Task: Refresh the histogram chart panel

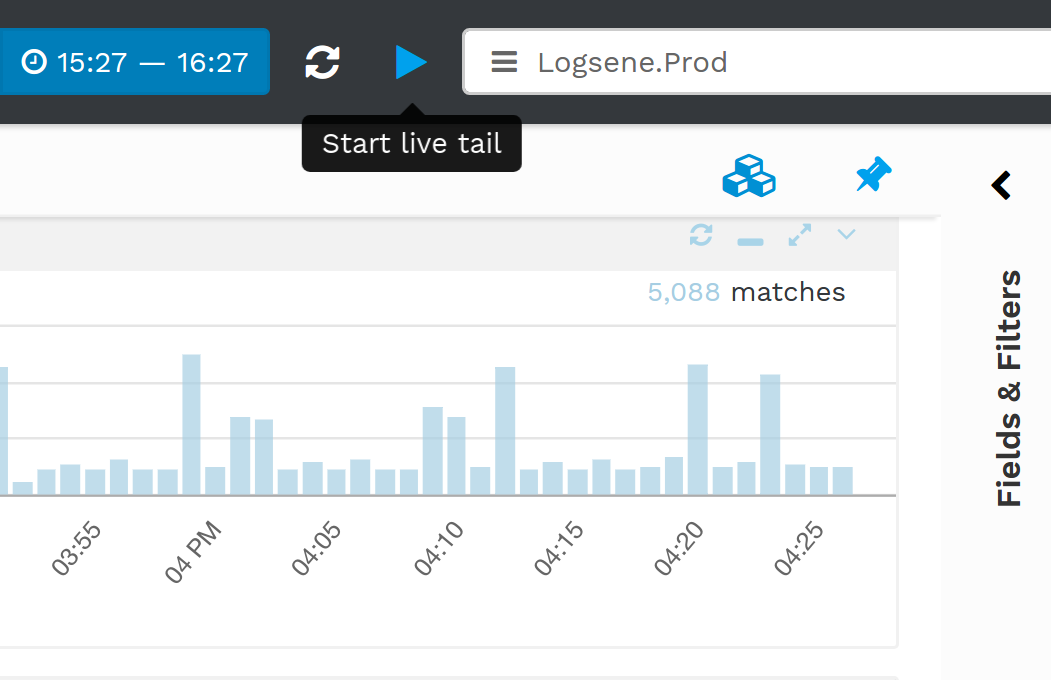Action: click(701, 235)
